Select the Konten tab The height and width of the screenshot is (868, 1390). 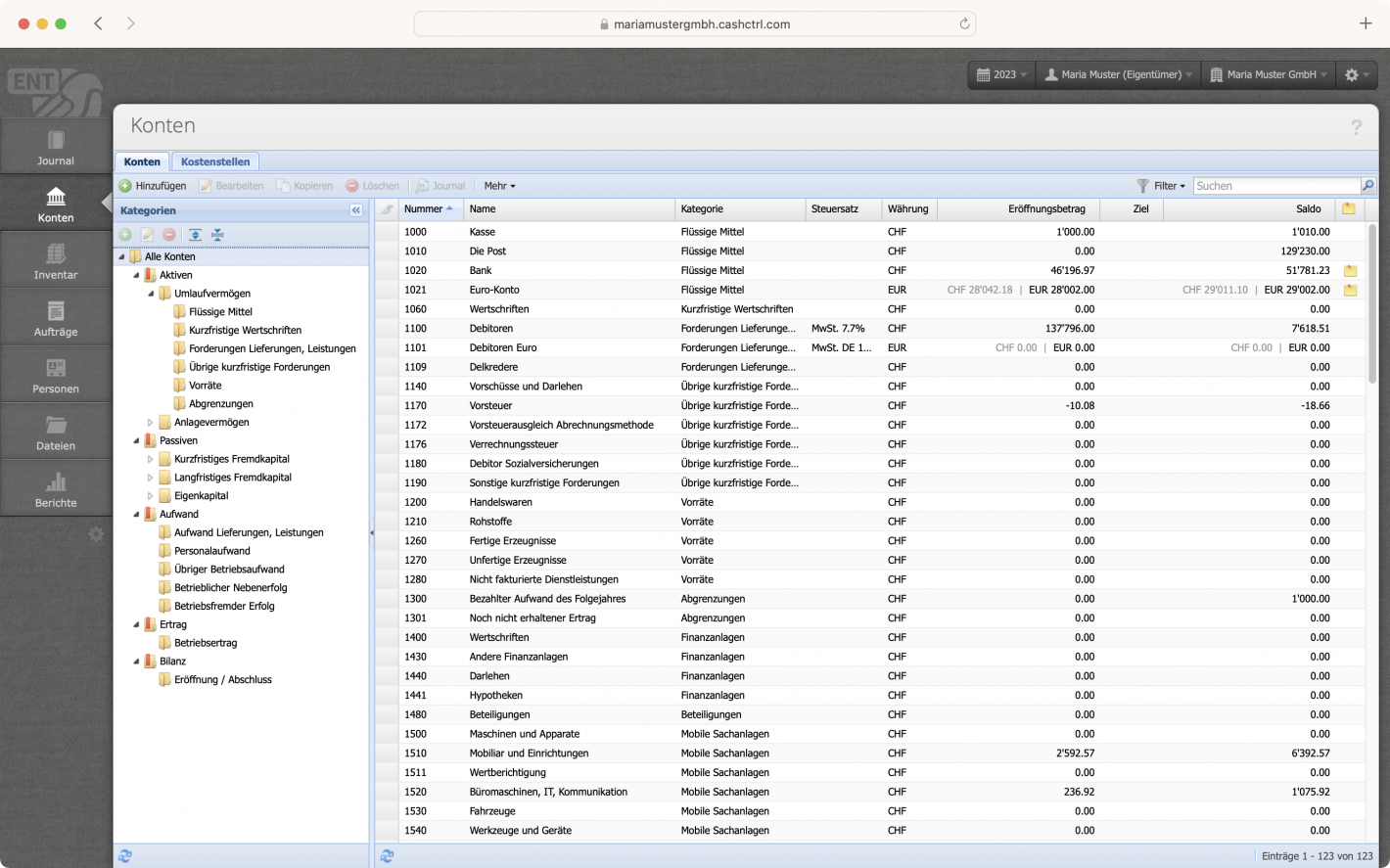(143, 161)
